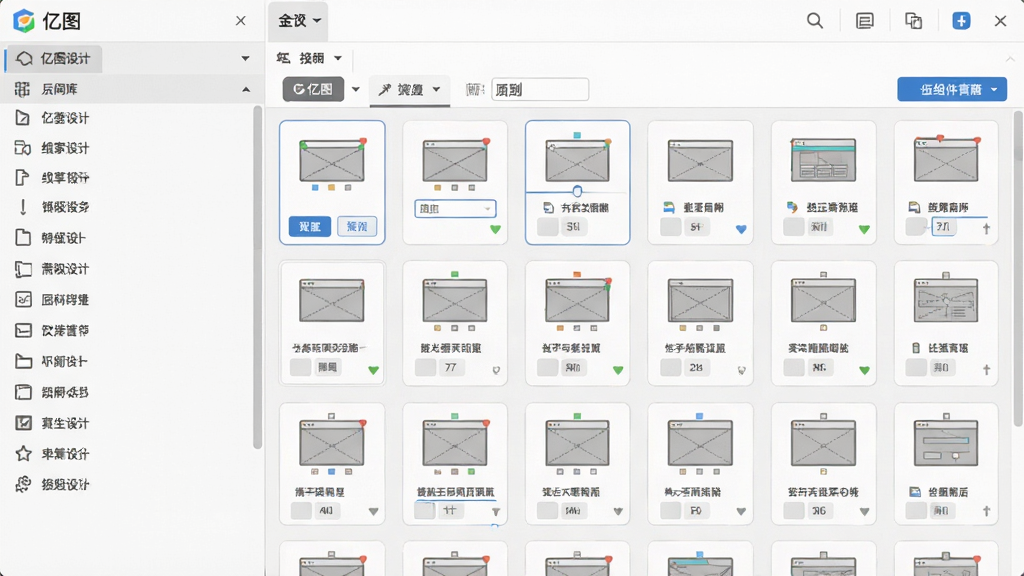
Task: Open the blue components button dropdown arrow
Action: click(994, 89)
